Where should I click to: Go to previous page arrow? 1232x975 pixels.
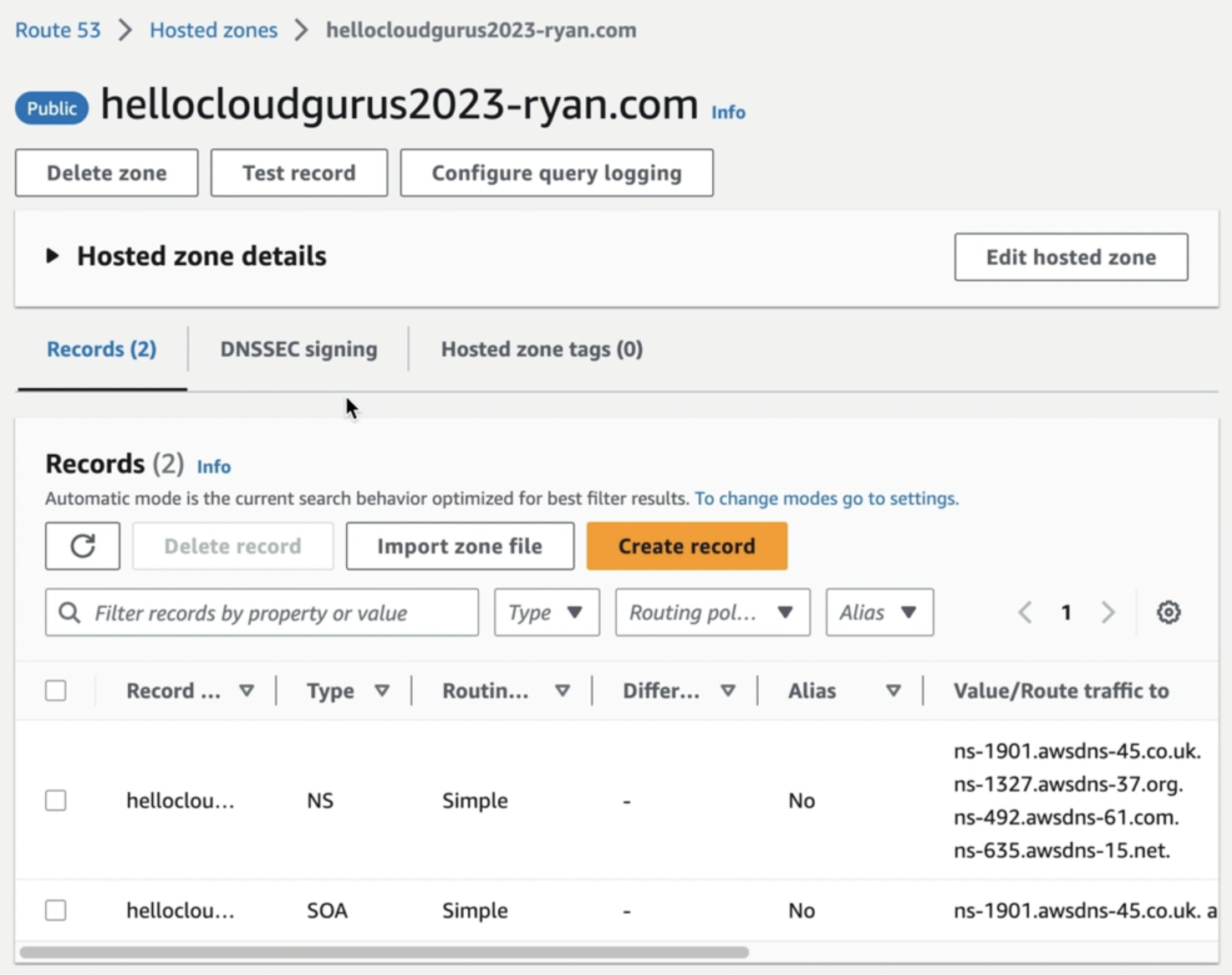point(1026,612)
